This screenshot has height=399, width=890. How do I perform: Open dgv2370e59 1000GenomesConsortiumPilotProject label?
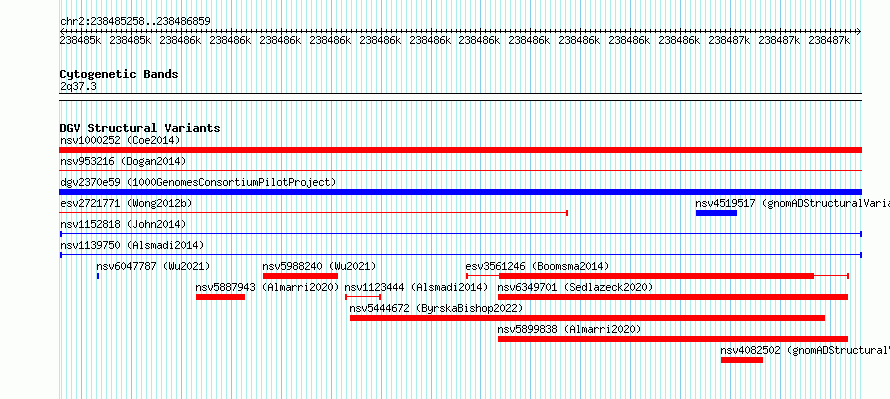point(198,182)
